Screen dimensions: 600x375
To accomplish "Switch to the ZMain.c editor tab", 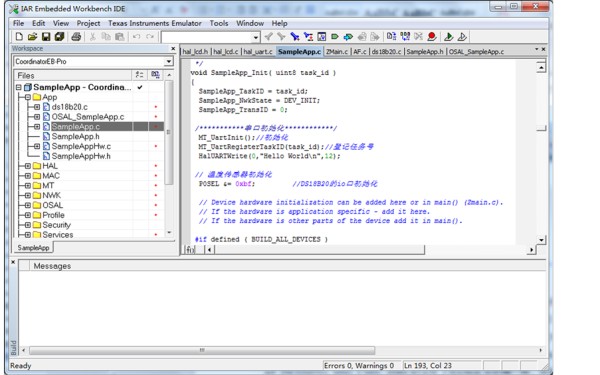I will pos(337,52).
